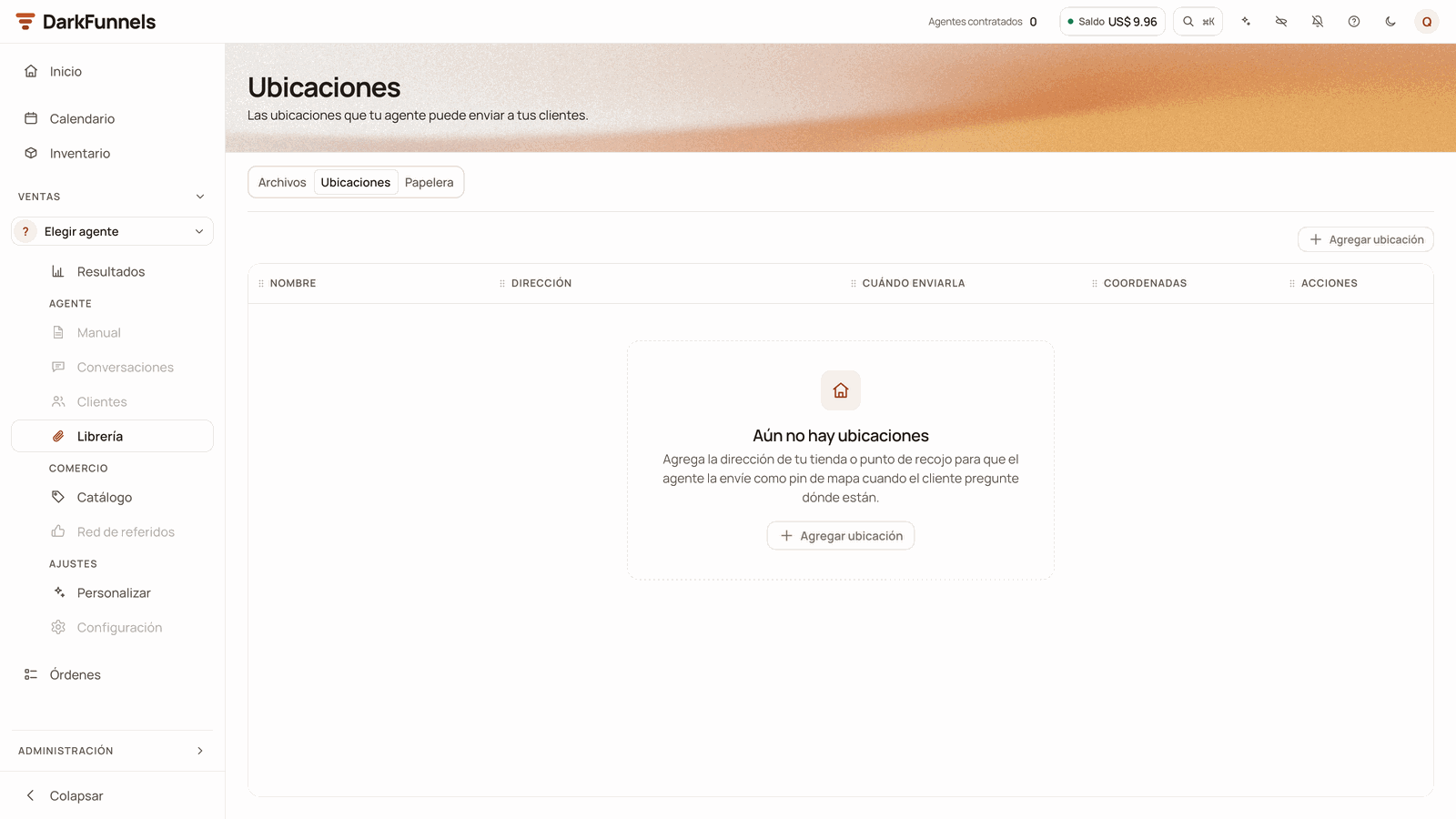This screenshot has height=819, width=1456.
Task: Open Personalizar settings
Action: click(112, 592)
